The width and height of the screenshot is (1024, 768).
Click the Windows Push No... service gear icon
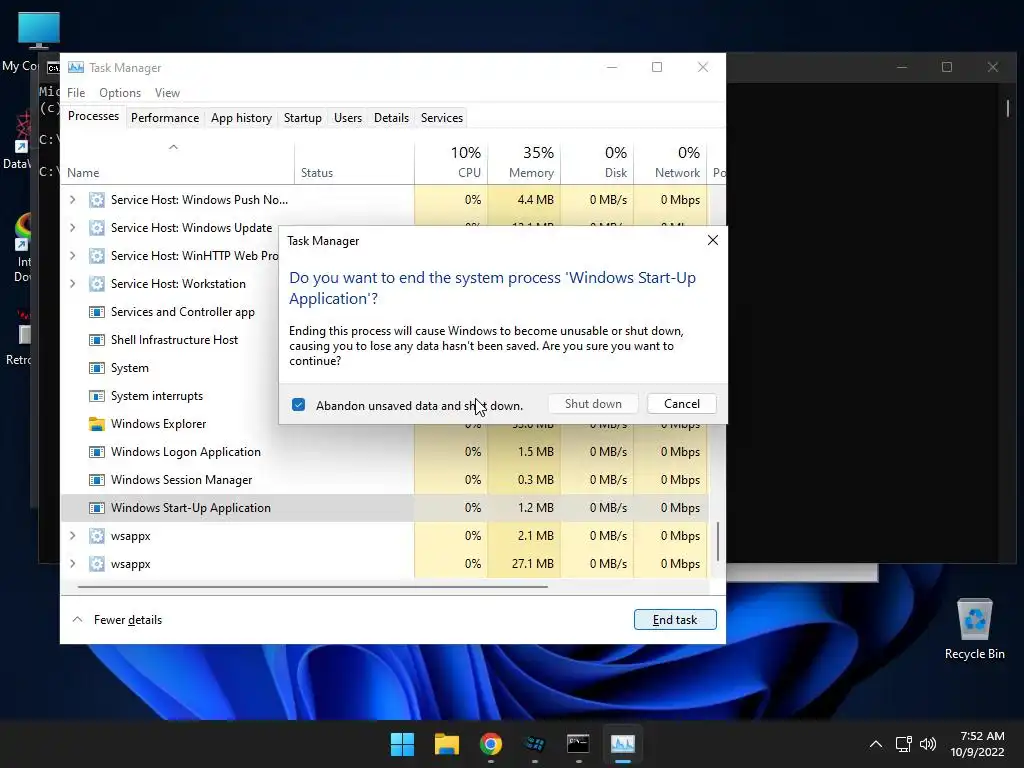tap(97, 200)
